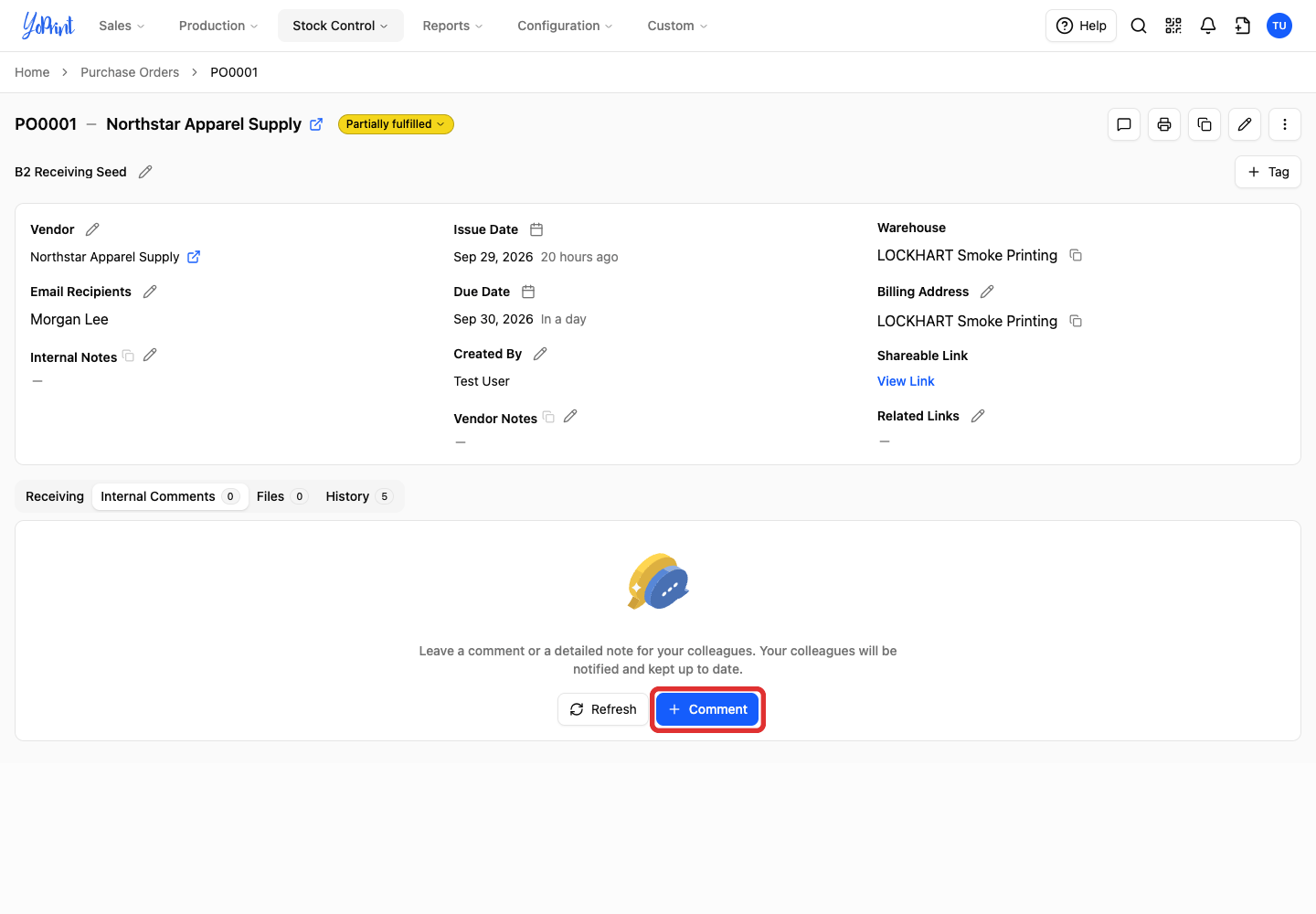Print purchase order PO0001
The width and height of the screenshot is (1316, 914).
tap(1164, 124)
